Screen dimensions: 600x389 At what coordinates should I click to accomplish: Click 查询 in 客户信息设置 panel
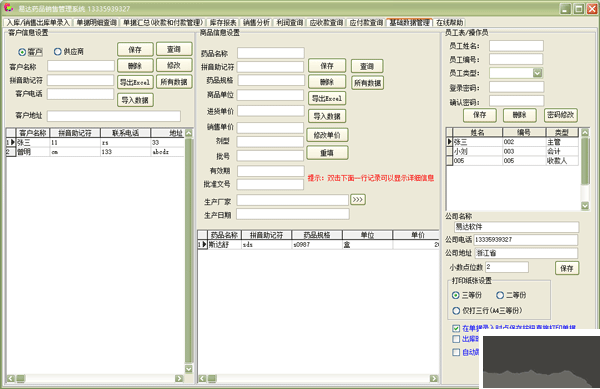coord(174,49)
